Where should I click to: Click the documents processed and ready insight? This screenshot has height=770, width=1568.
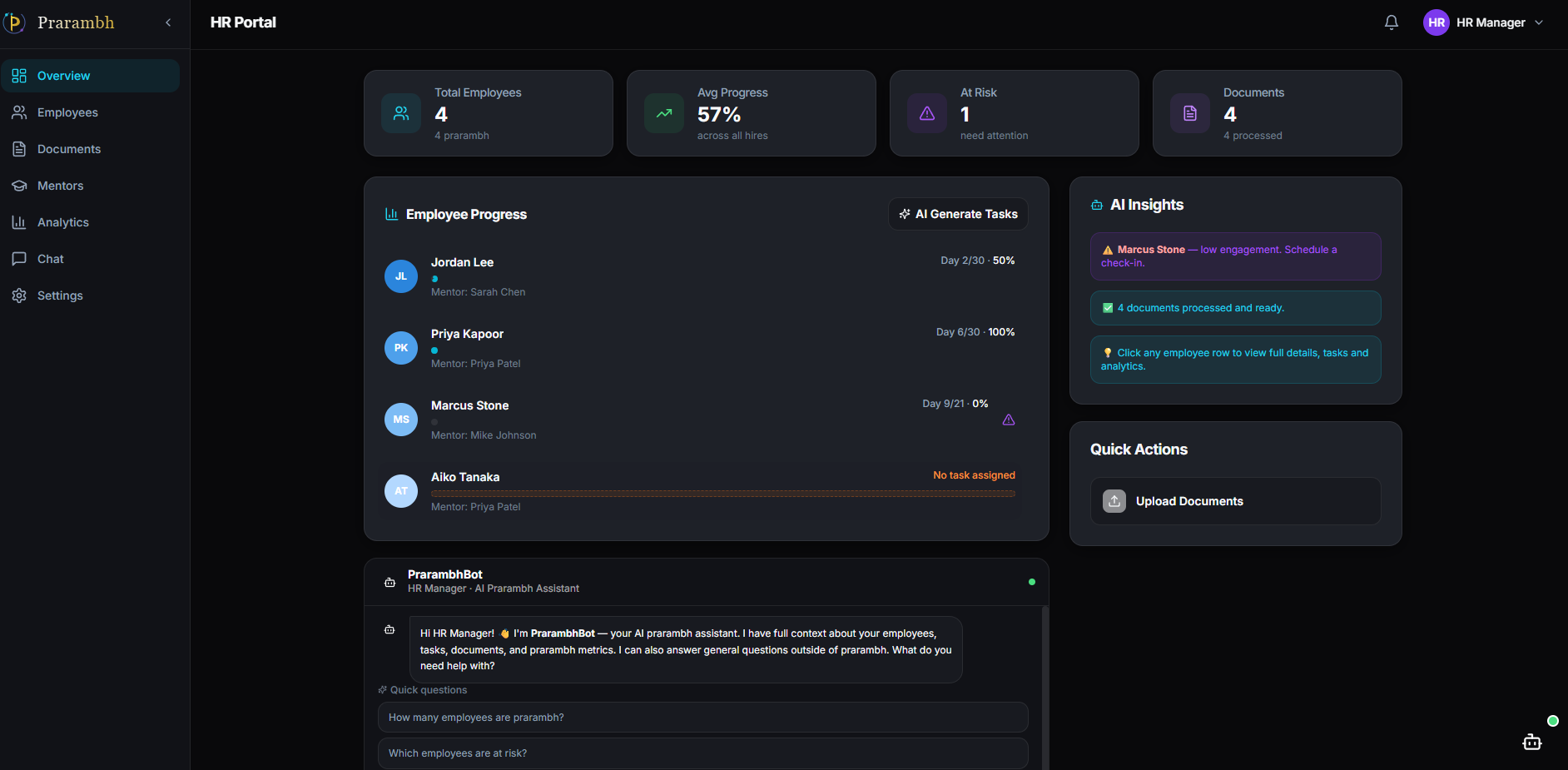coord(1236,308)
